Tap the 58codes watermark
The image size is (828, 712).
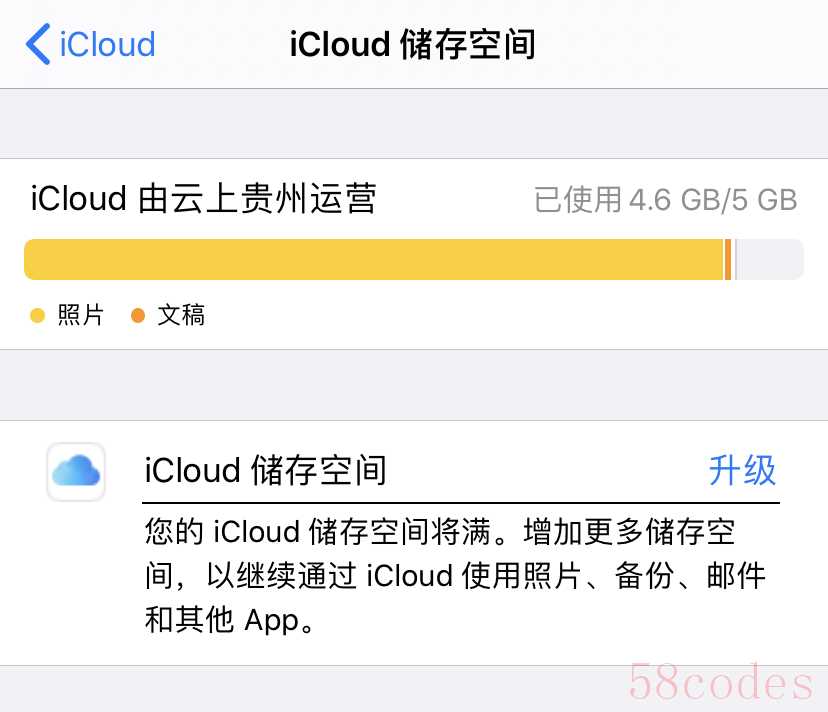click(721, 682)
